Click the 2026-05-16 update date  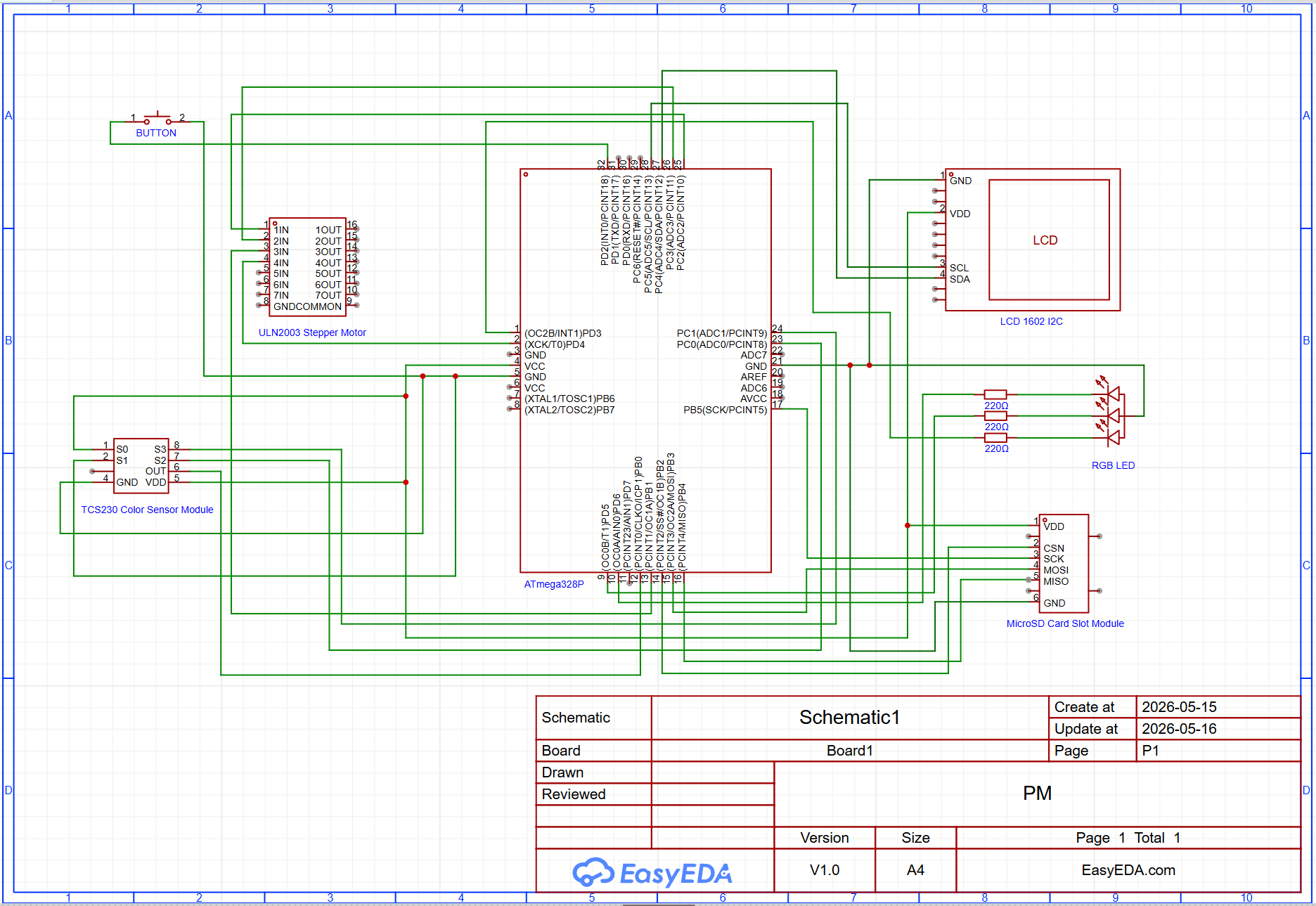click(1179, 729)
